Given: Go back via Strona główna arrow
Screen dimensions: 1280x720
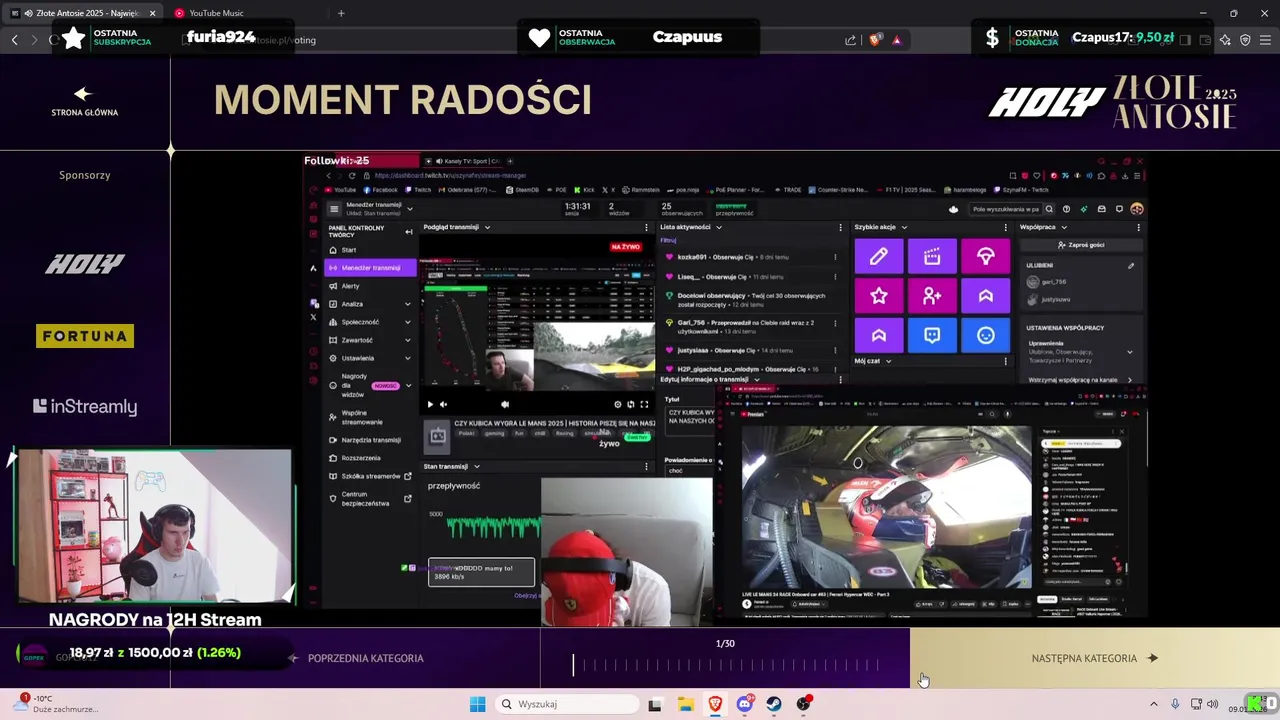Looking at the screenshot, I should [x=84, y=94].
